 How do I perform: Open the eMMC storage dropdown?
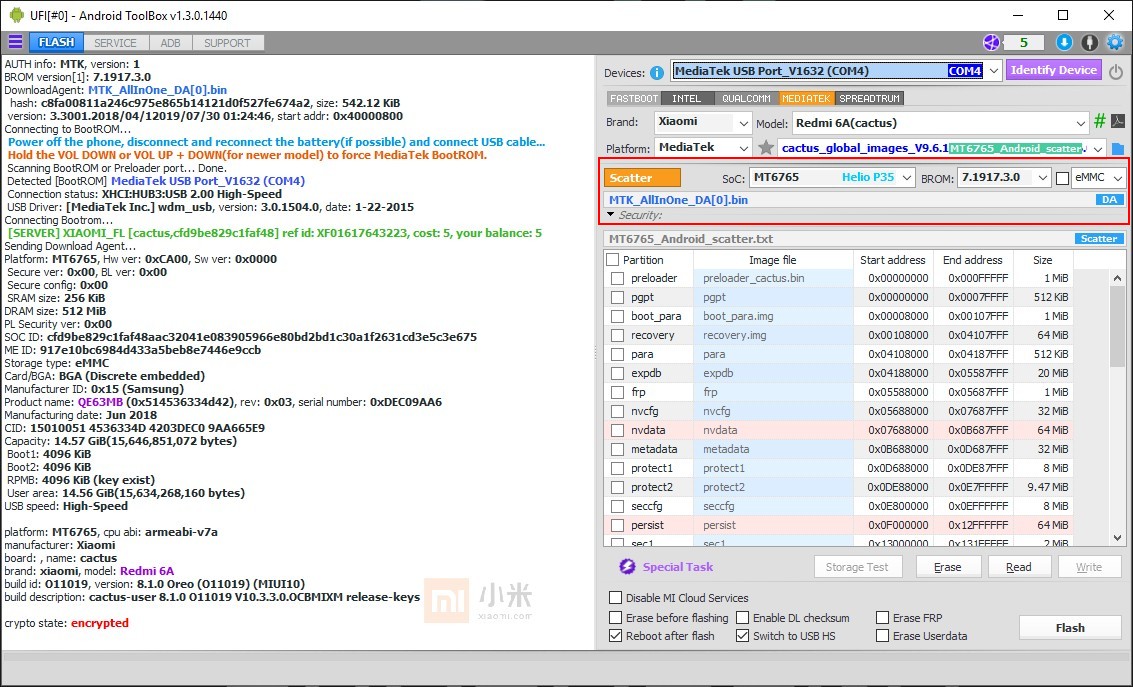1117,178
